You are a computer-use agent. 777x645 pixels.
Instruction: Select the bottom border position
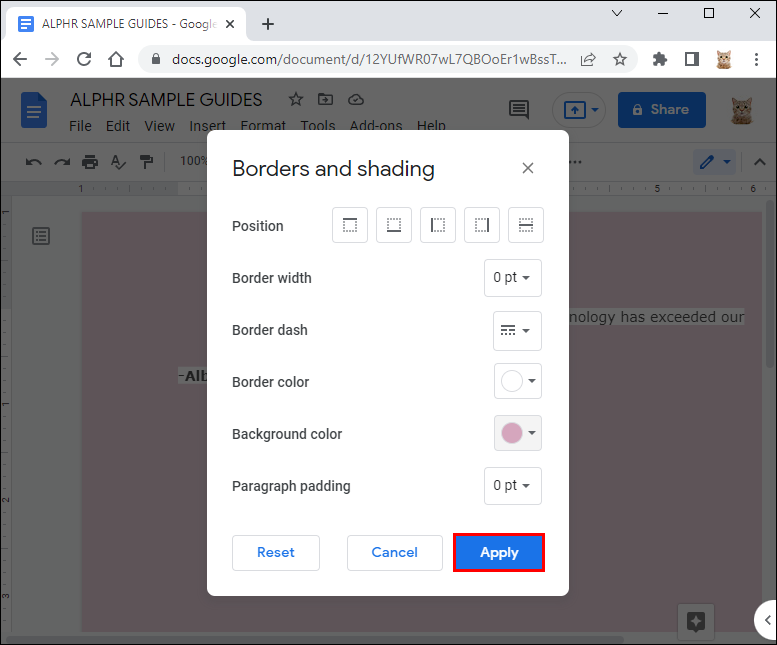(394, 225)
